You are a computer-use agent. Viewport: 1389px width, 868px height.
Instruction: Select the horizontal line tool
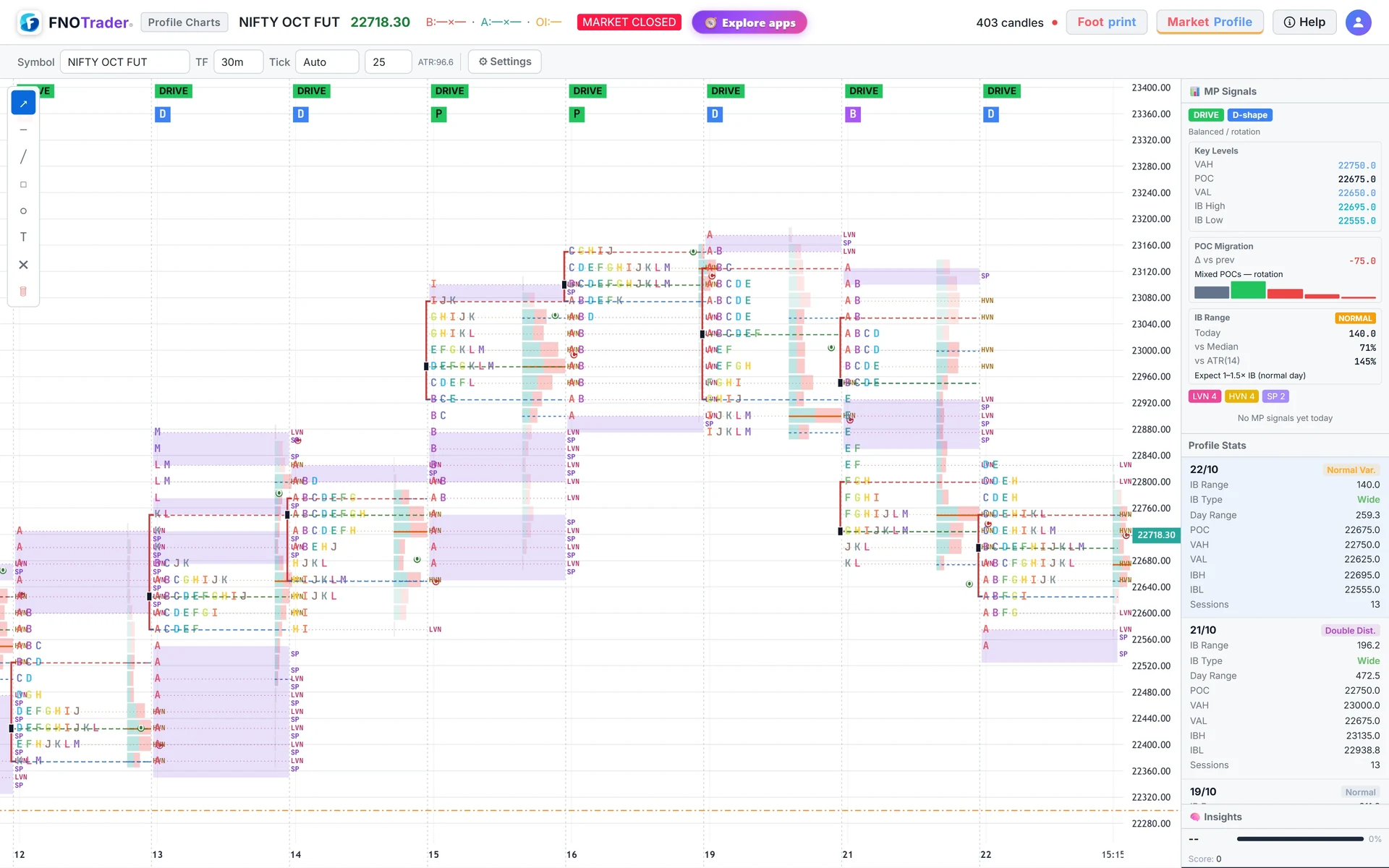point(23,130)
